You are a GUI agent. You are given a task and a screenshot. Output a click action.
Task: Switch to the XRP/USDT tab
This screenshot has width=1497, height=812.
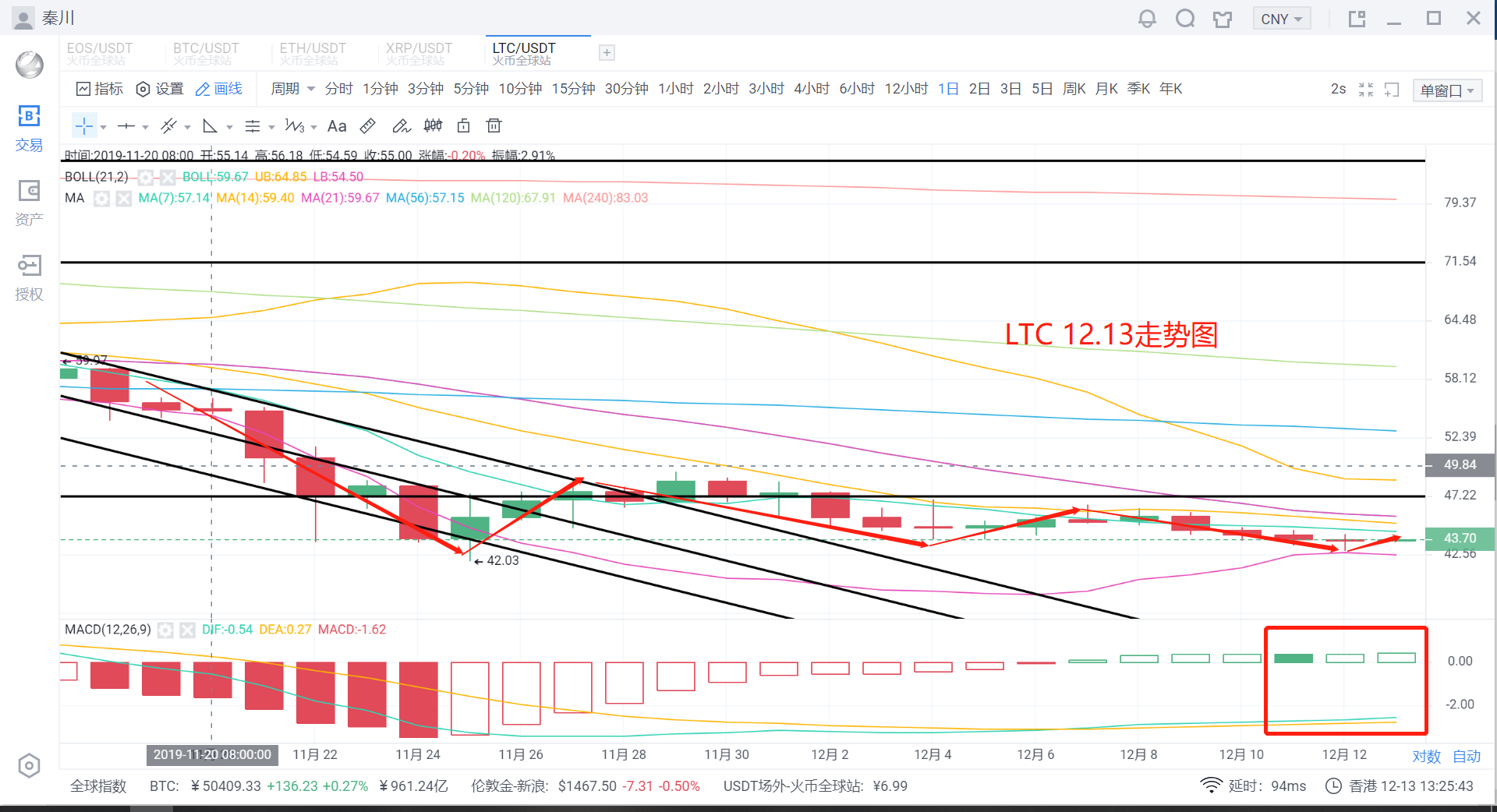pyautogui.click(x=419, y=53)
